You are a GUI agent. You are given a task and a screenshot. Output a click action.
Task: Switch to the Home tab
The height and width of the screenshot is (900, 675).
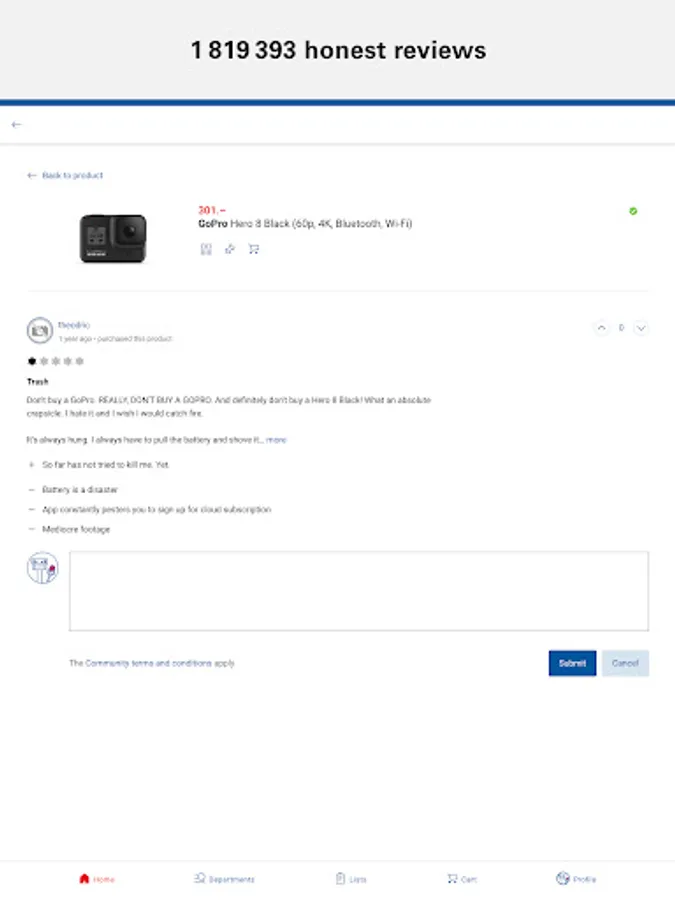coord(96,879)
